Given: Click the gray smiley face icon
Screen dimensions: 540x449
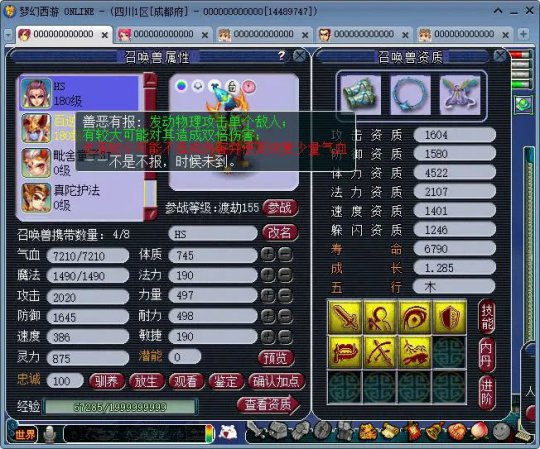Looking at the screenshot, I should click(501, 431).
